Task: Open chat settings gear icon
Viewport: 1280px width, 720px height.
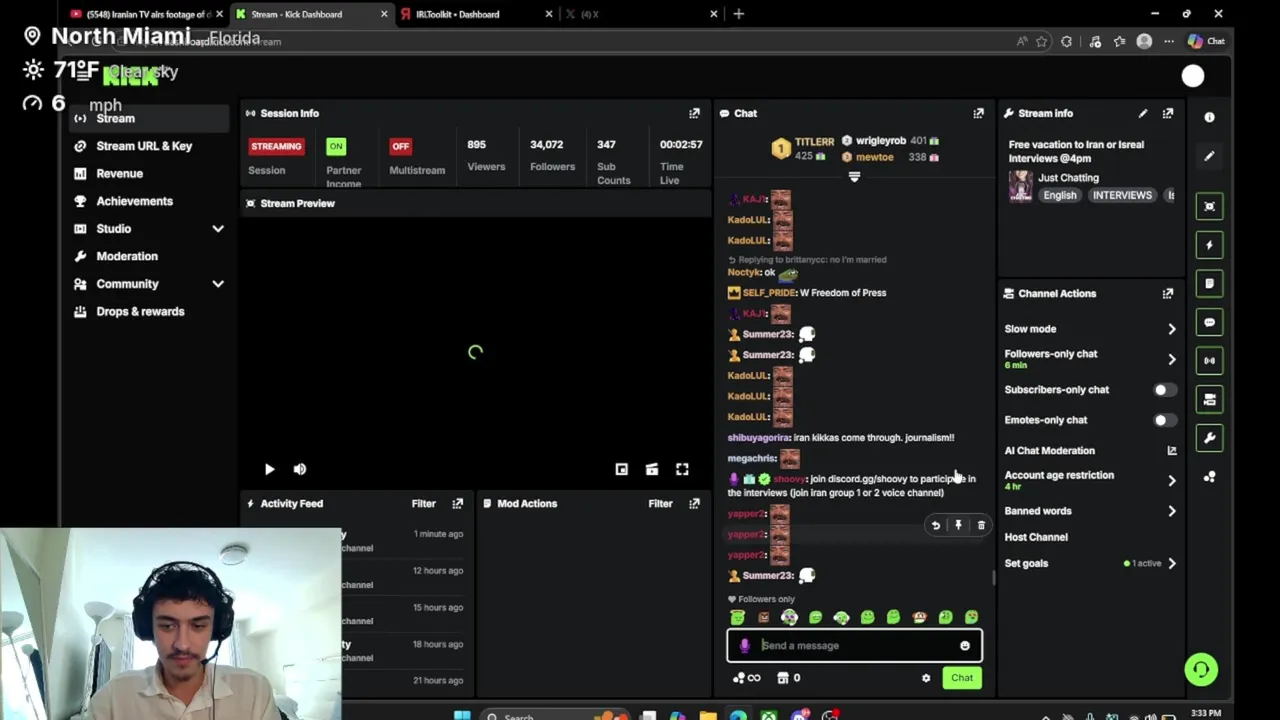Action: (x=926, y=678)
